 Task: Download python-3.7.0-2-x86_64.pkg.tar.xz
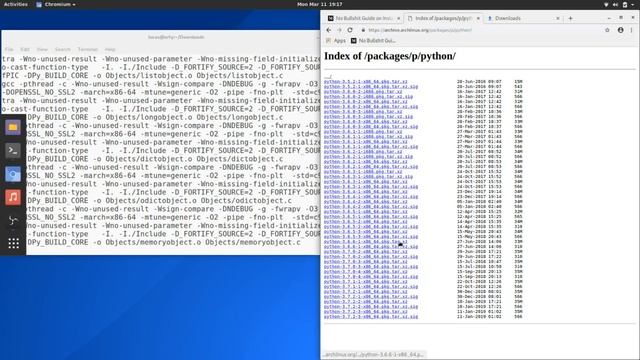click(x=366, y=251)
